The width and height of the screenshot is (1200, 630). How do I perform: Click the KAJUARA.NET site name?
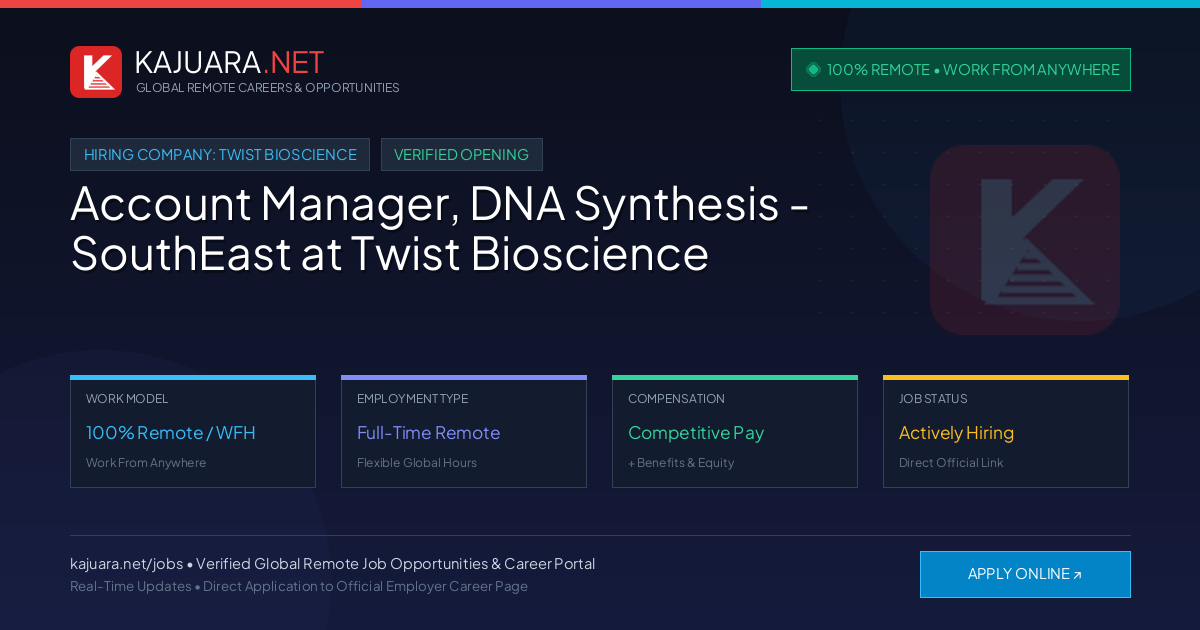(x=229, y=62)
